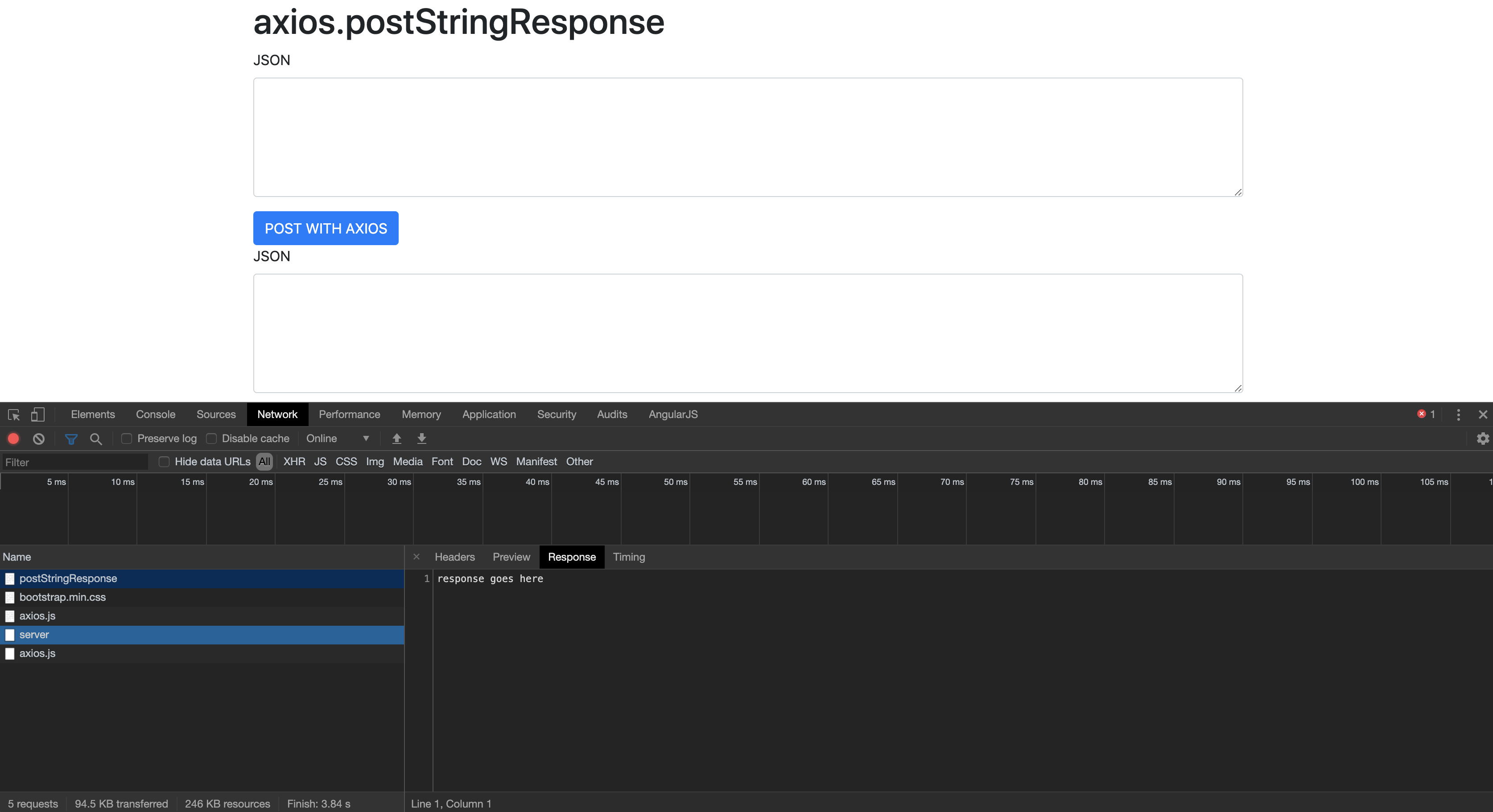Viewport: 1493px width, 812px height.
Task: Clear the network requests log
Action: point(37,439)
